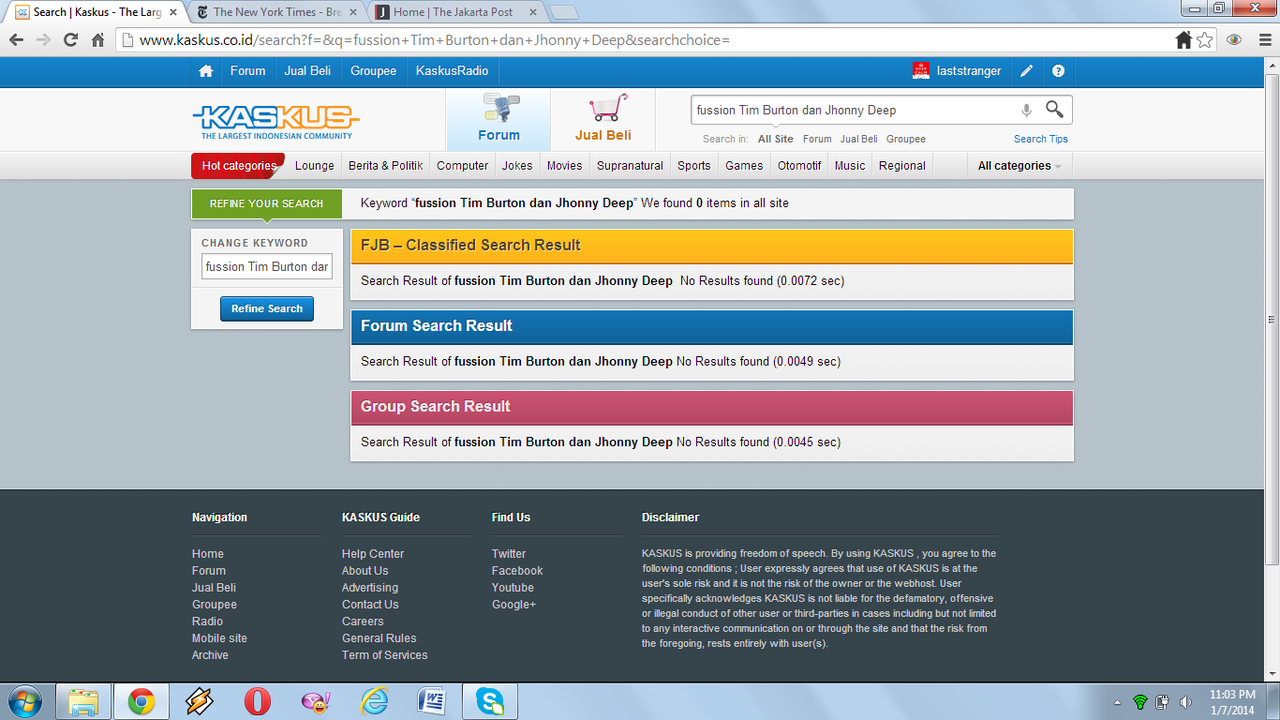Open Internet Explorer from the taskbar

[374, 702]
